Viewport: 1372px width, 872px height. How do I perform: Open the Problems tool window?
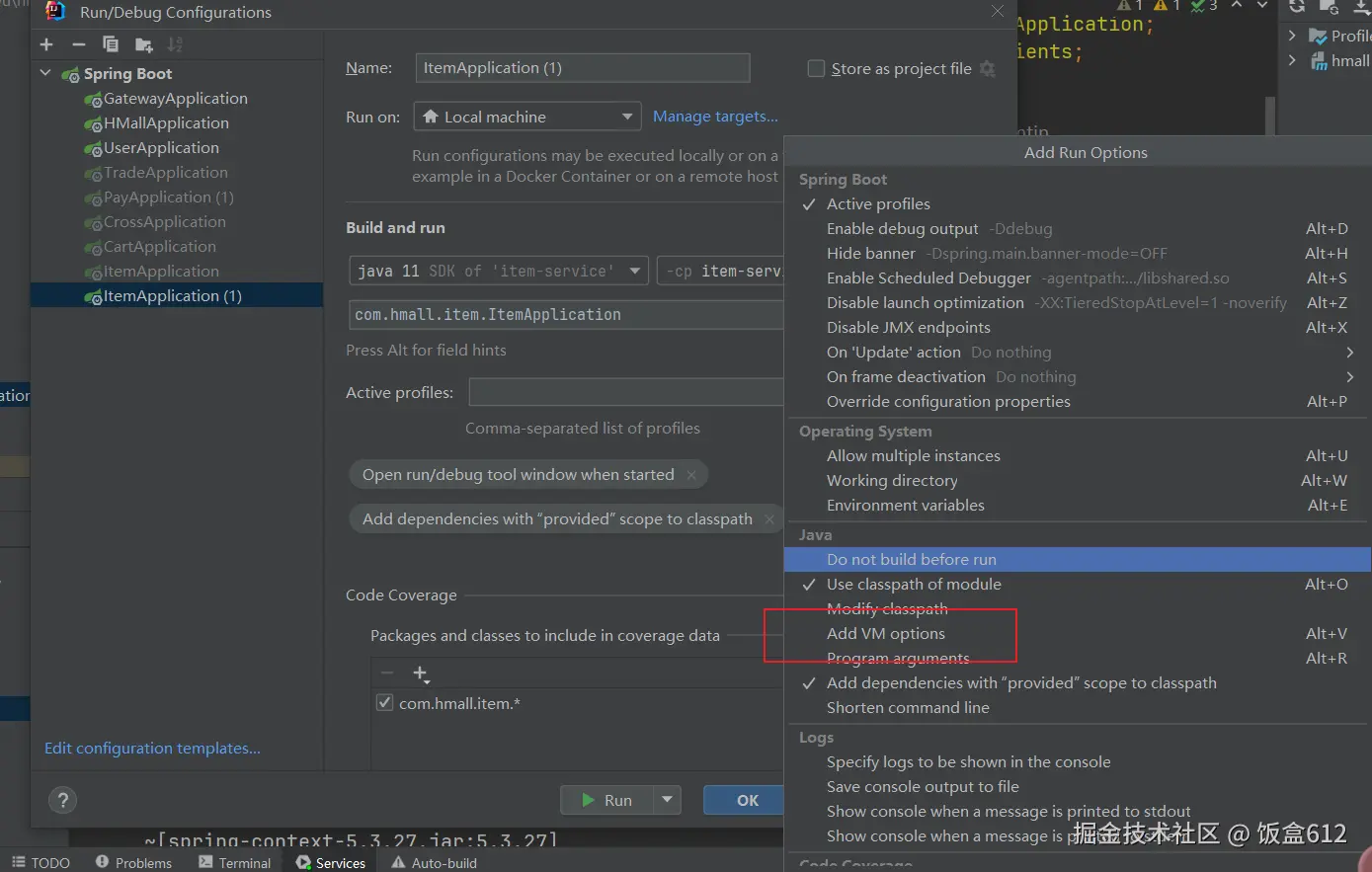pyautogui.click(x=133, y=862)
